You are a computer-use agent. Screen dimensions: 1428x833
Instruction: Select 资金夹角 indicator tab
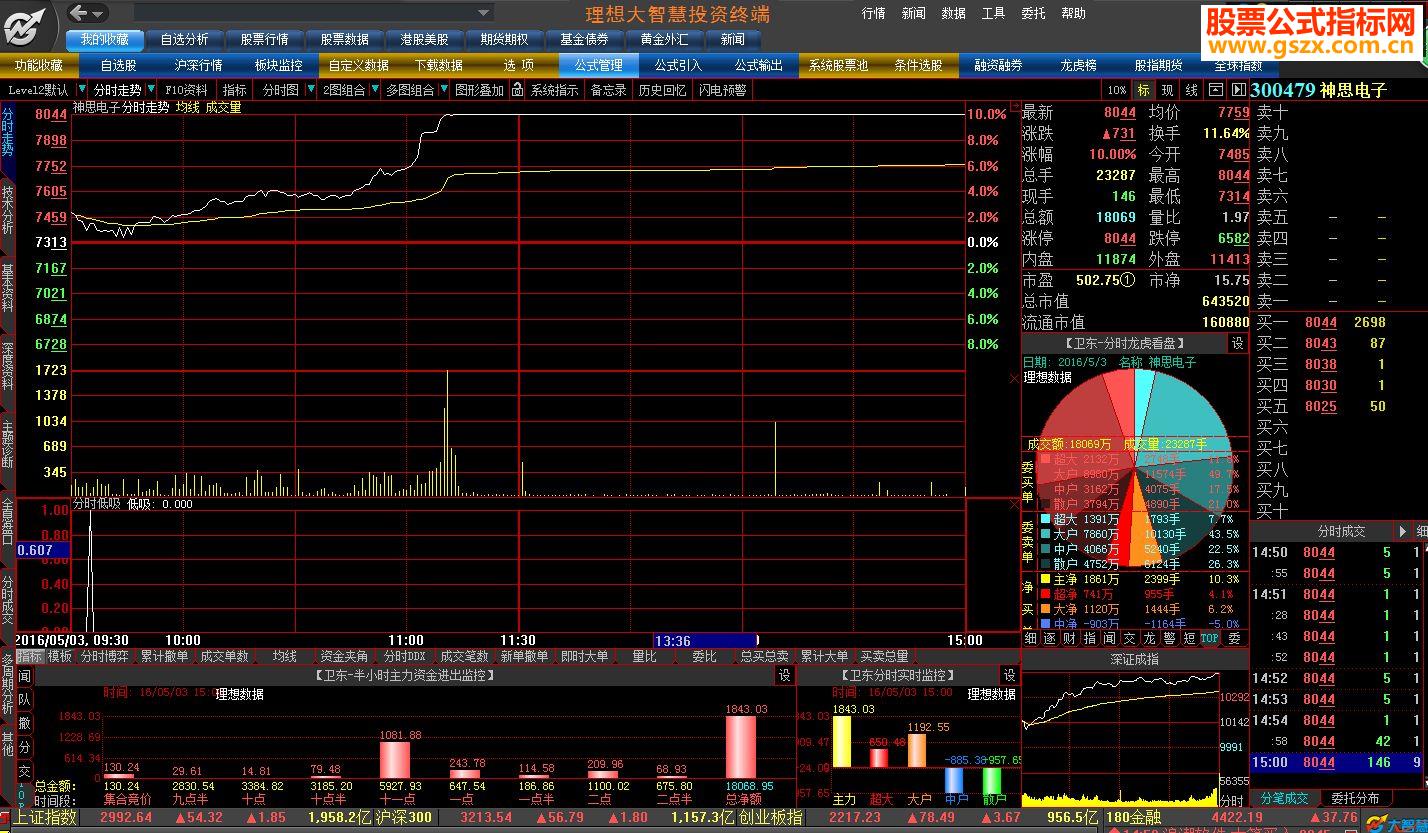[x=344, y=656]
